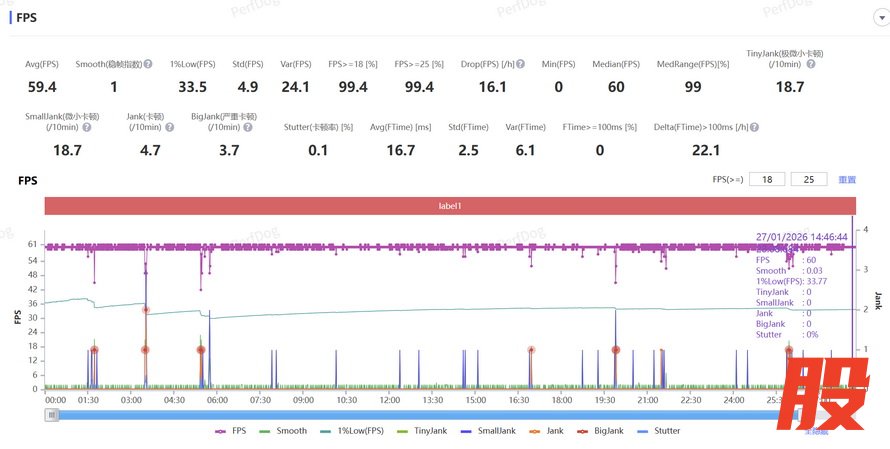Open help icon next to Smooth metric
The image size is (890, 449).
pos(148,65)
